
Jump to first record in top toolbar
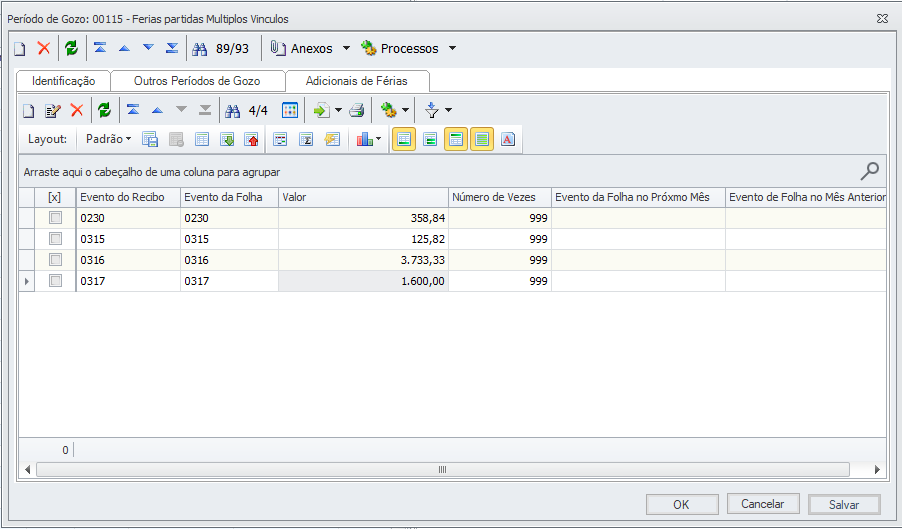point(100,48)
